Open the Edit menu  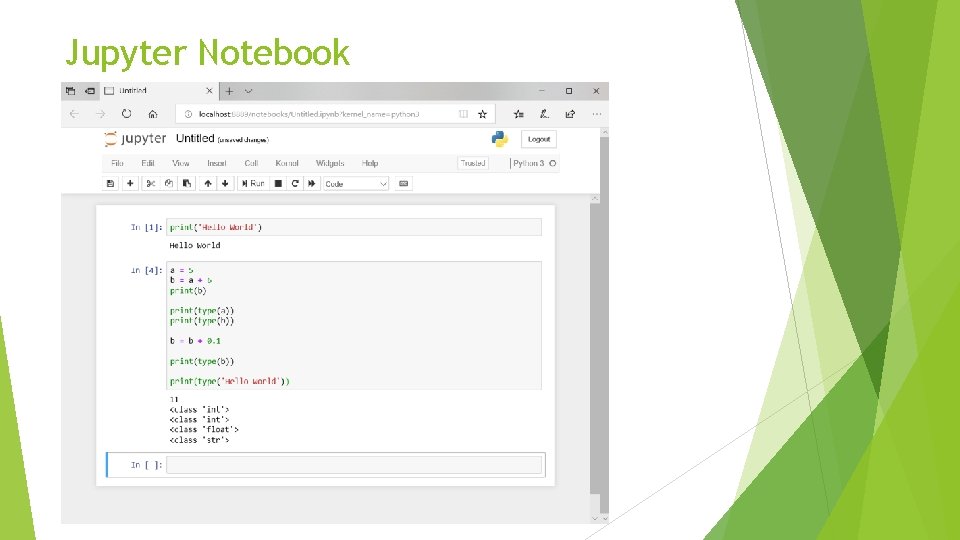coord(148,163)
